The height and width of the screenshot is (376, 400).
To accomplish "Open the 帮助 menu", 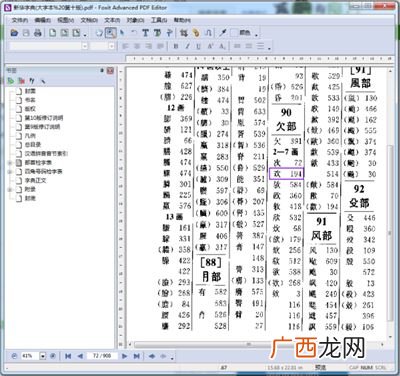I will point(182,20).
